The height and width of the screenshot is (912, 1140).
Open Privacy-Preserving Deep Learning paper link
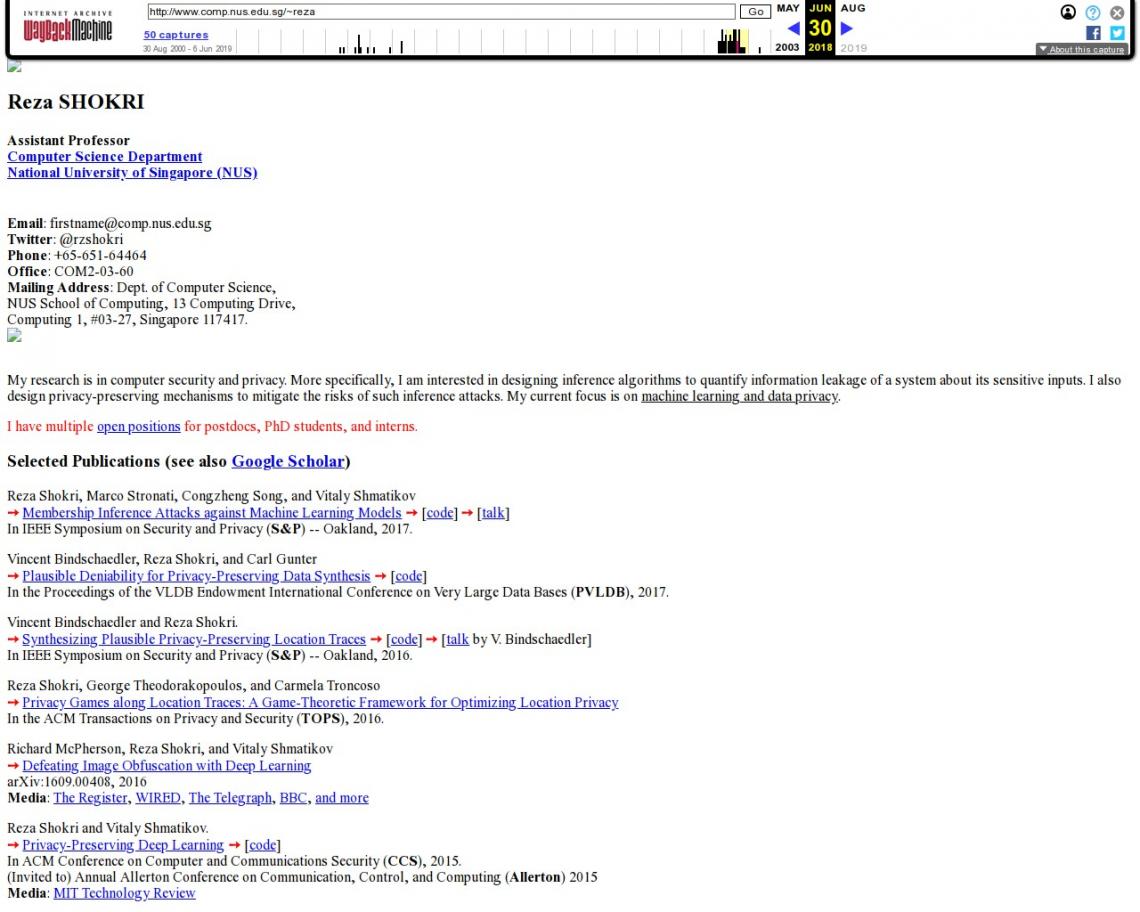click(x=123, y=845)
